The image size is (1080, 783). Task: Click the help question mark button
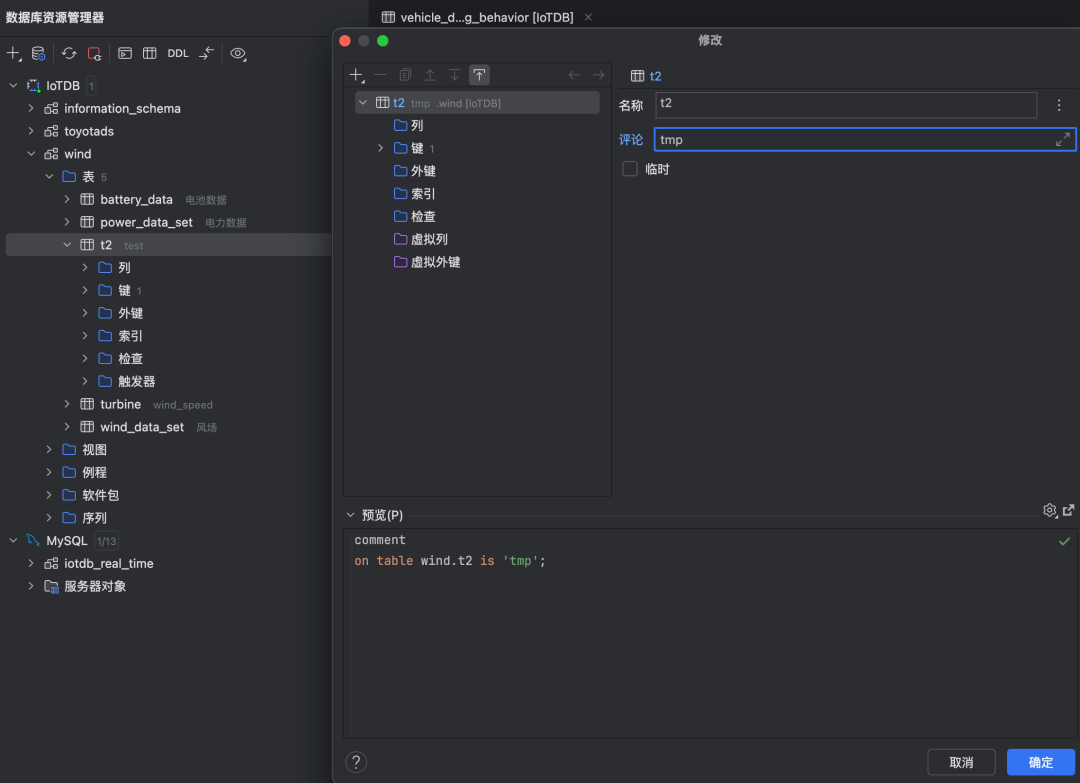[x=356, y=762]
